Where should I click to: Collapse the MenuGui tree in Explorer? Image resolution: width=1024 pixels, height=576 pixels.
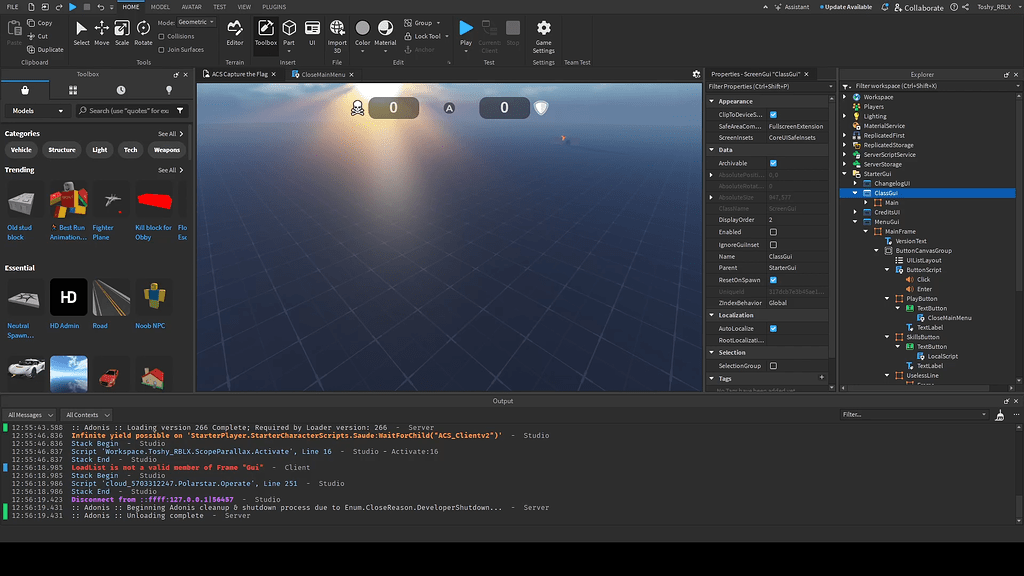[857, 221]
